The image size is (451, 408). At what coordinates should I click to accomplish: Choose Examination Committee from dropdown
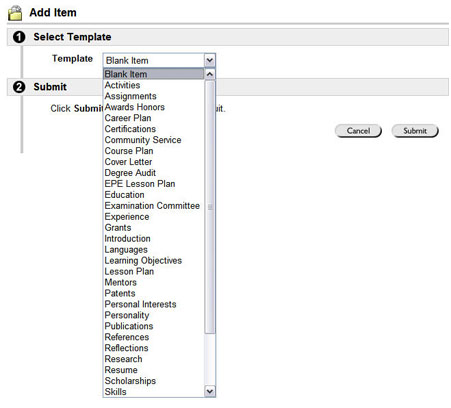(153, 206)
